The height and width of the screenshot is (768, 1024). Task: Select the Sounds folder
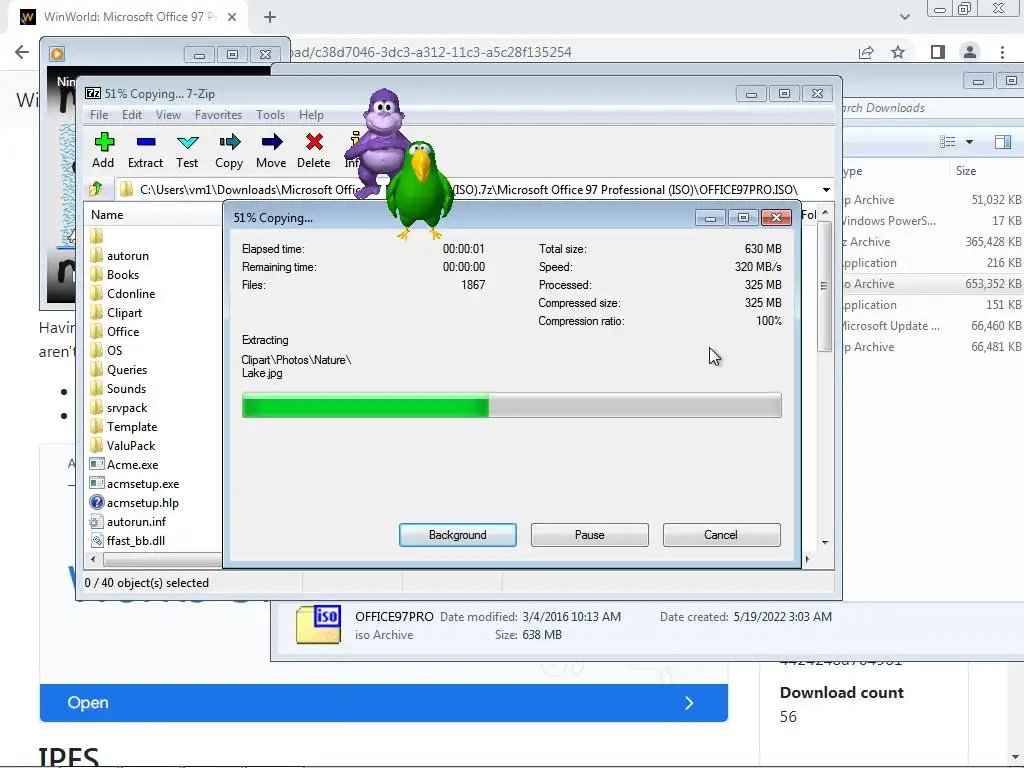pyautogui.click(x=126, y=389)
